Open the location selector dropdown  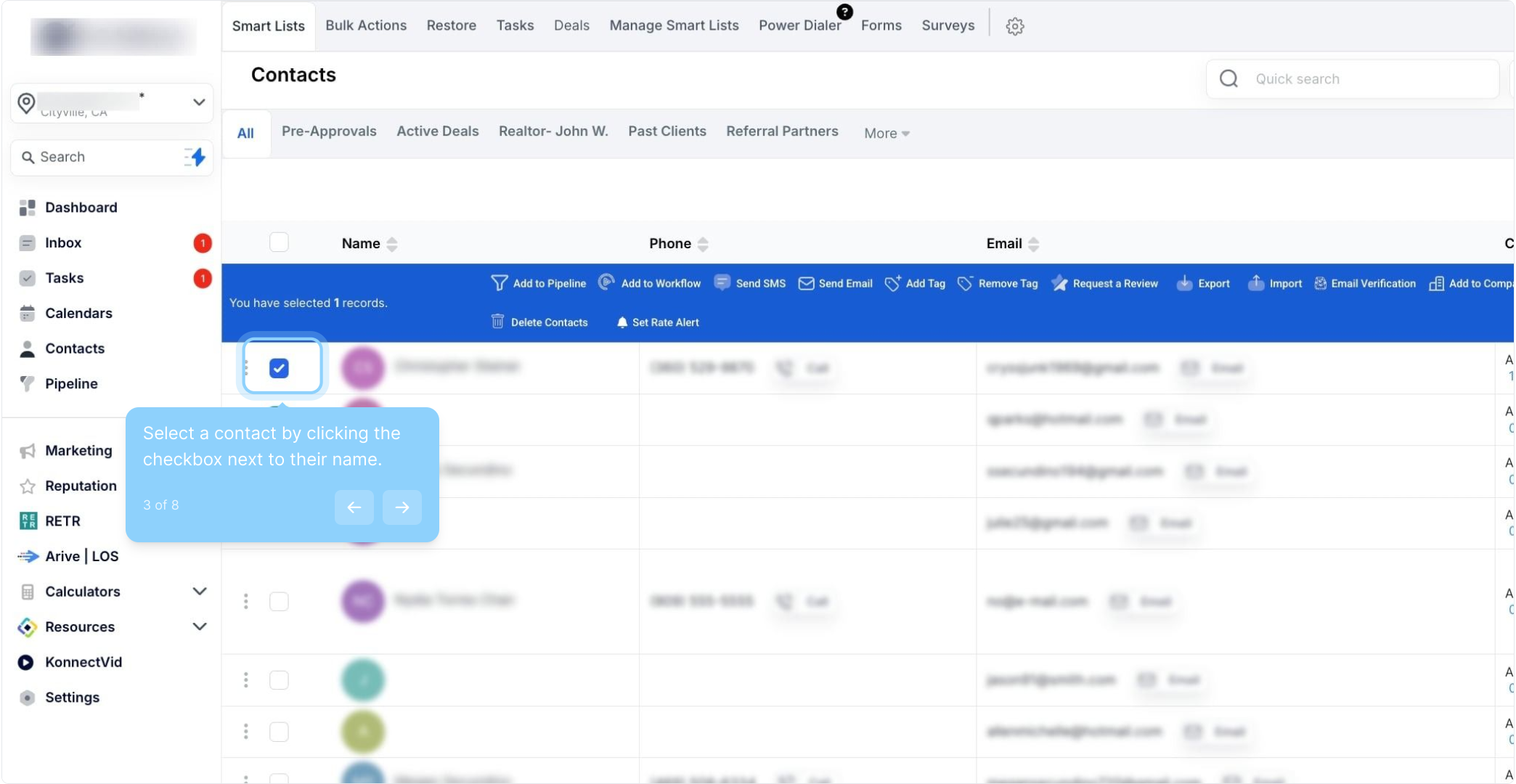click(198, 102)
